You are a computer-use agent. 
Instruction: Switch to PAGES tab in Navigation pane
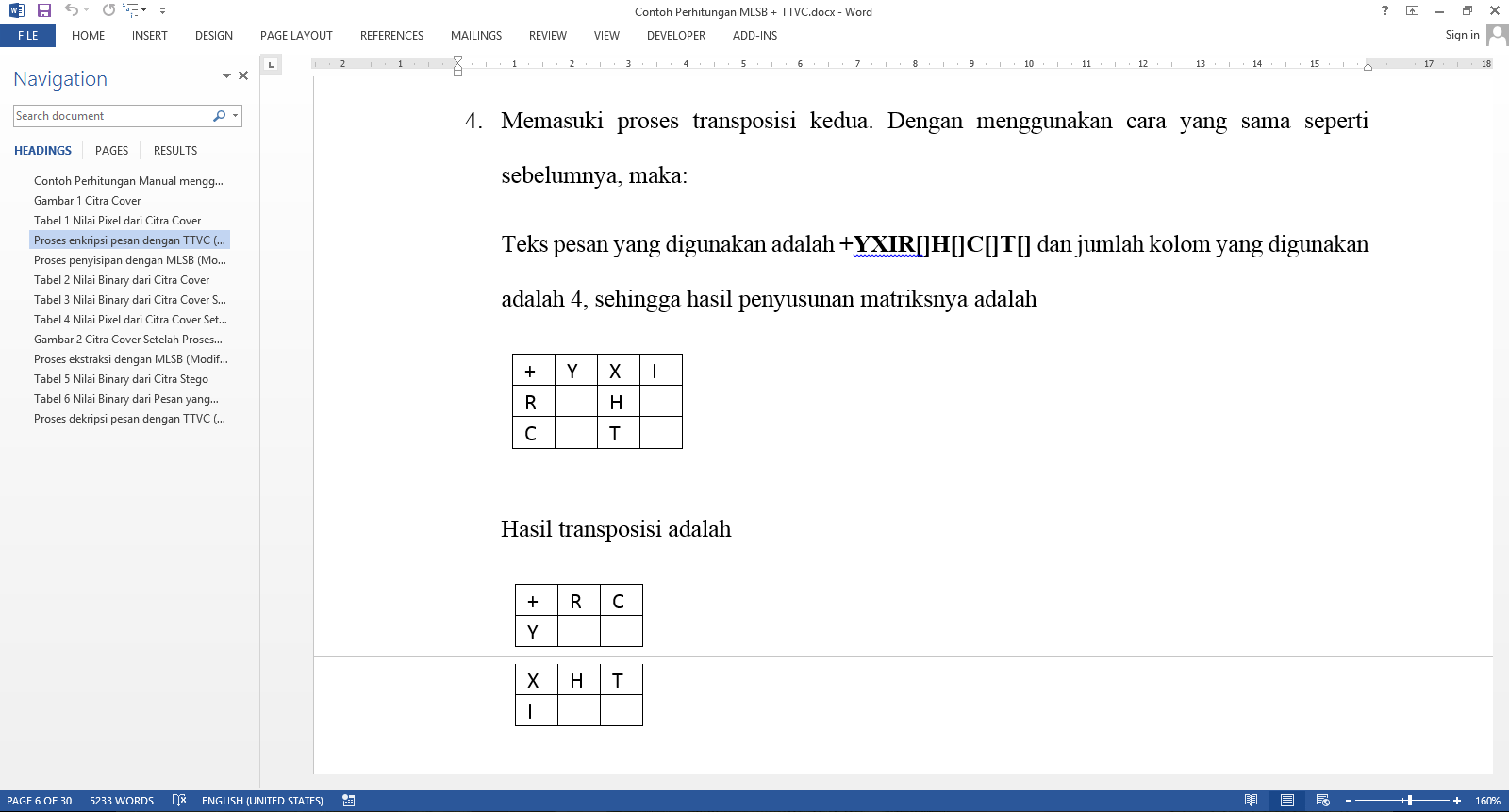(x=111, y=151)
